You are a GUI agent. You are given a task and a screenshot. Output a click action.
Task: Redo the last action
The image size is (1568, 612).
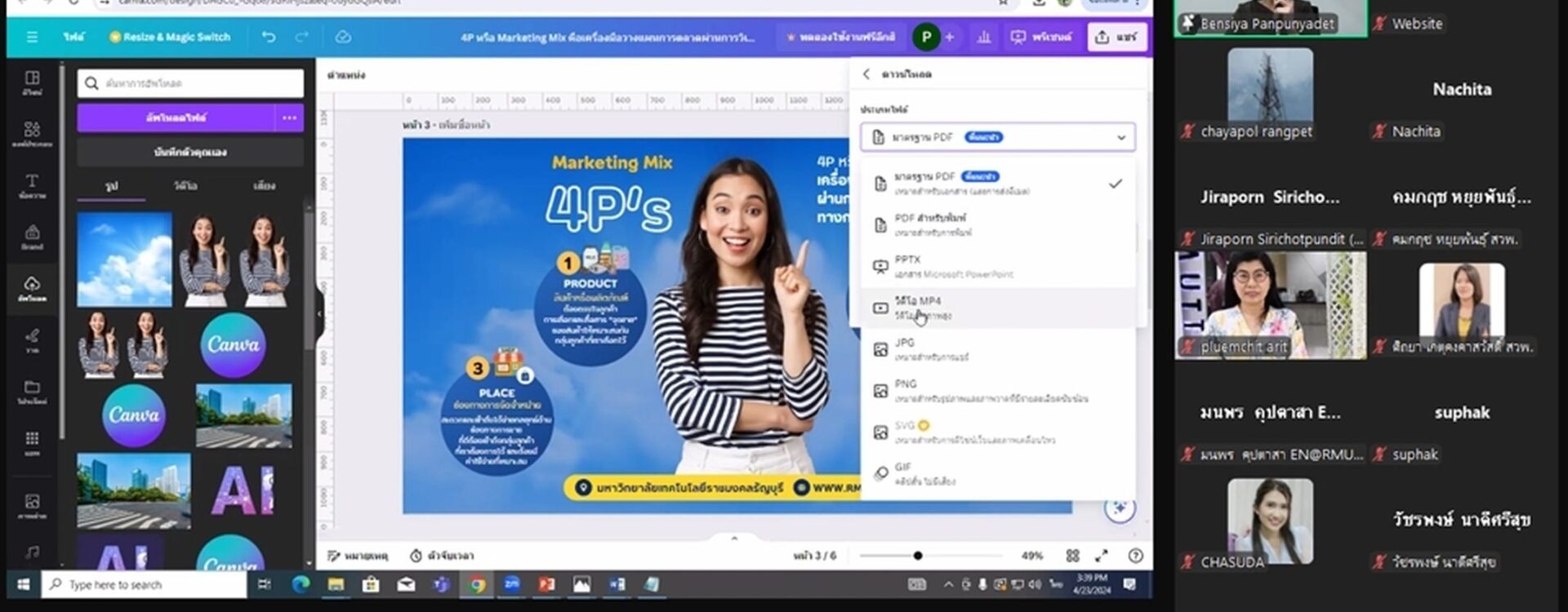[301, 37]
